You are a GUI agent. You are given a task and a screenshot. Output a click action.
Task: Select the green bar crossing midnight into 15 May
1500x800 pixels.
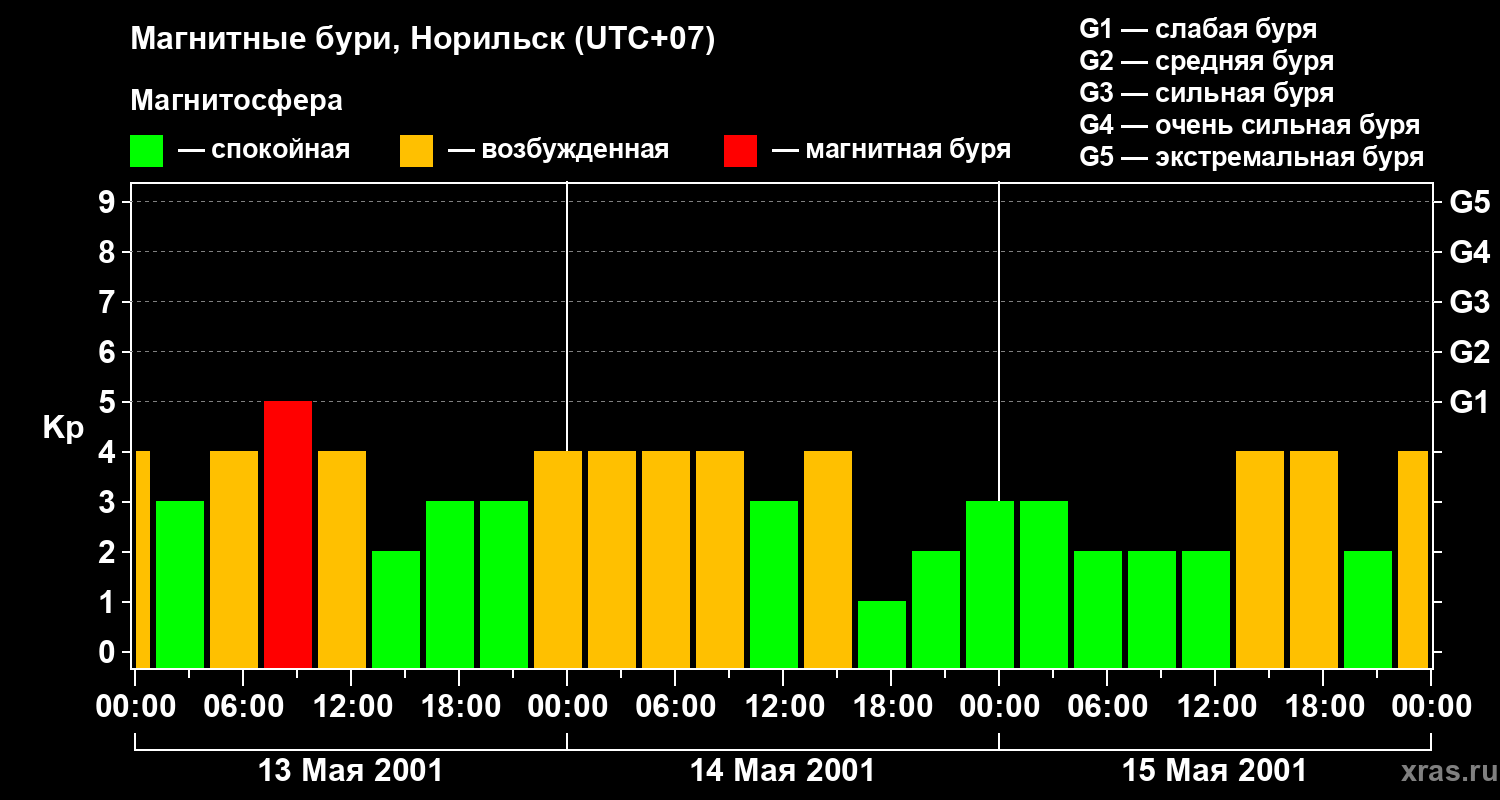pos(990,584)
